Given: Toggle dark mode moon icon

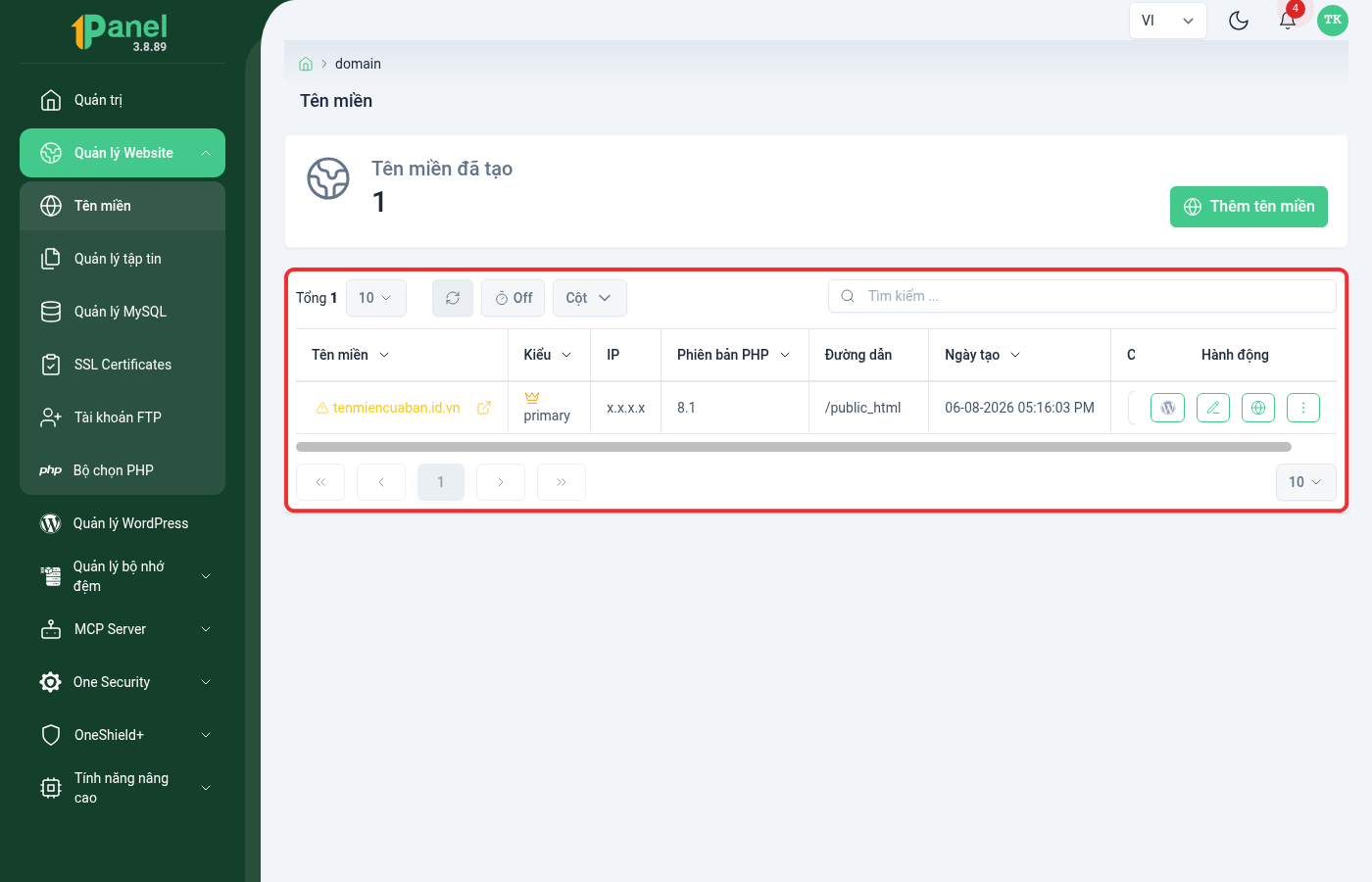Looking at the screenshot, I should pyautogui.click(x=1239, y=21).
